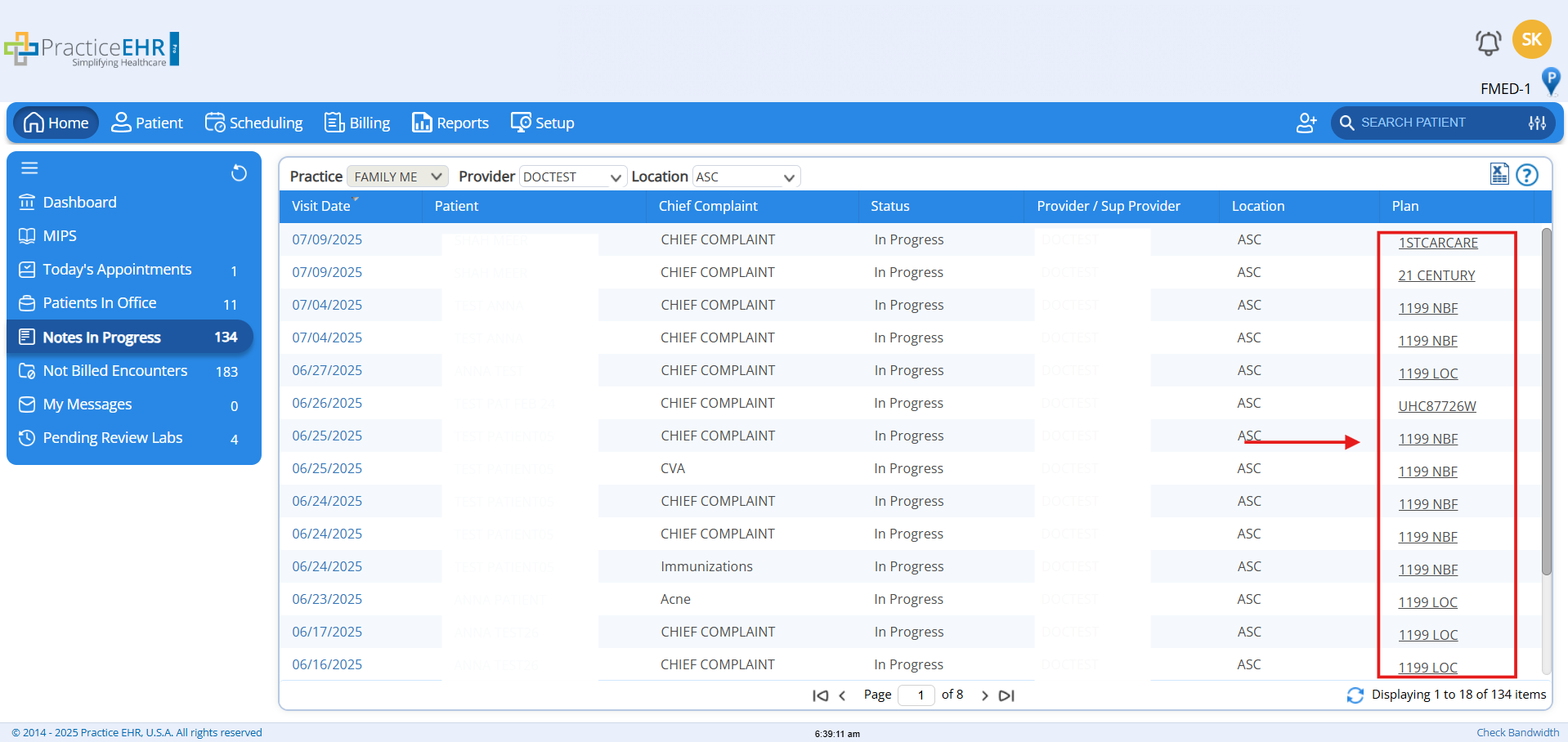Go to the next page of results
This screenshot has width=1568, height=742.
[x=984, y=695]
